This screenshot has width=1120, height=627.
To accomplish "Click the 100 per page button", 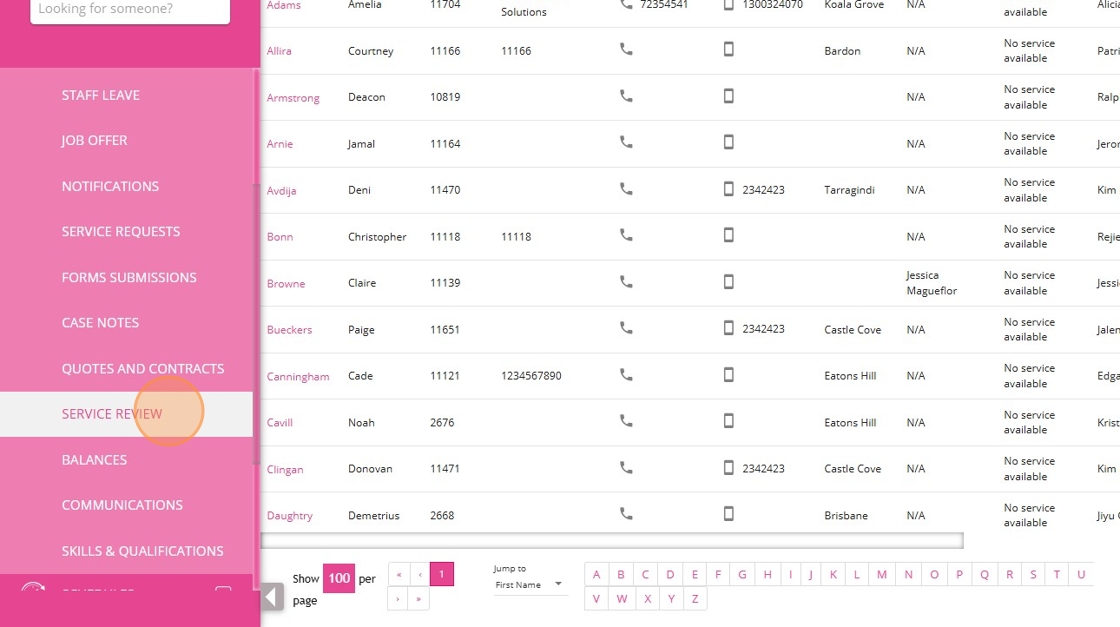I will click(339, 578).
